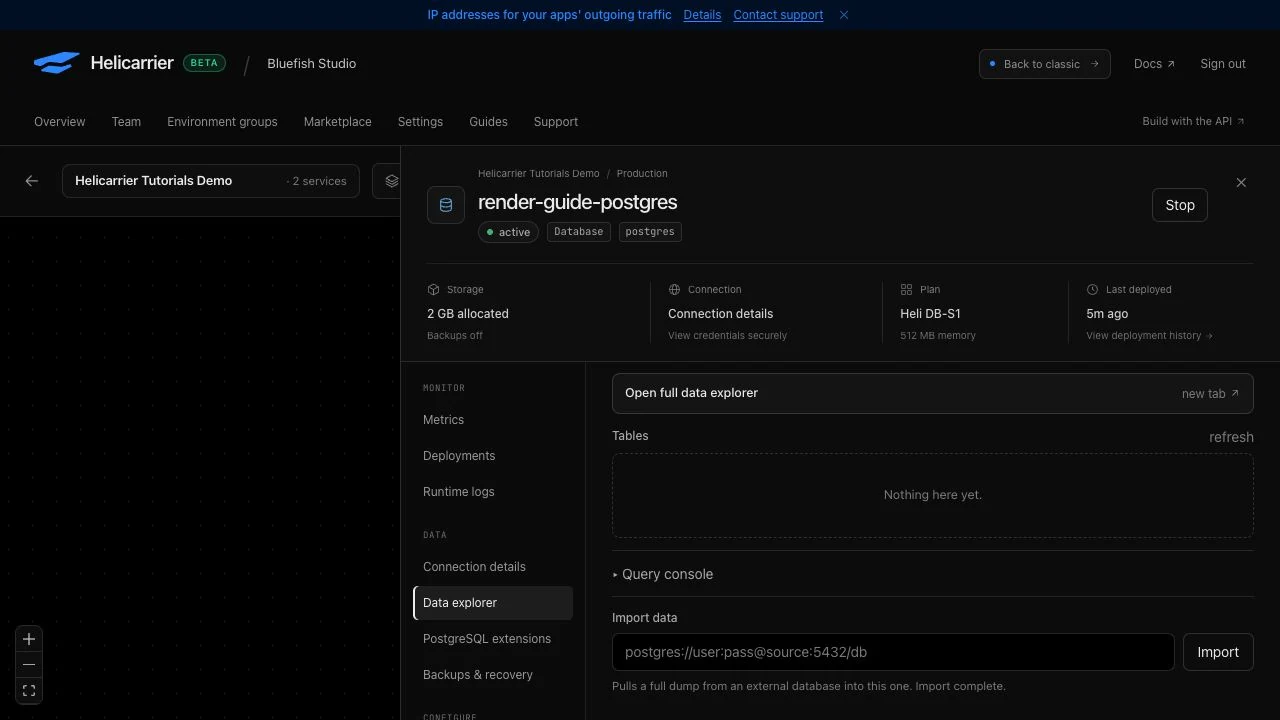This screenshot has height=720, width=1280.
Task: Go back using the left arrow icon
Action: tap(32, 181)
